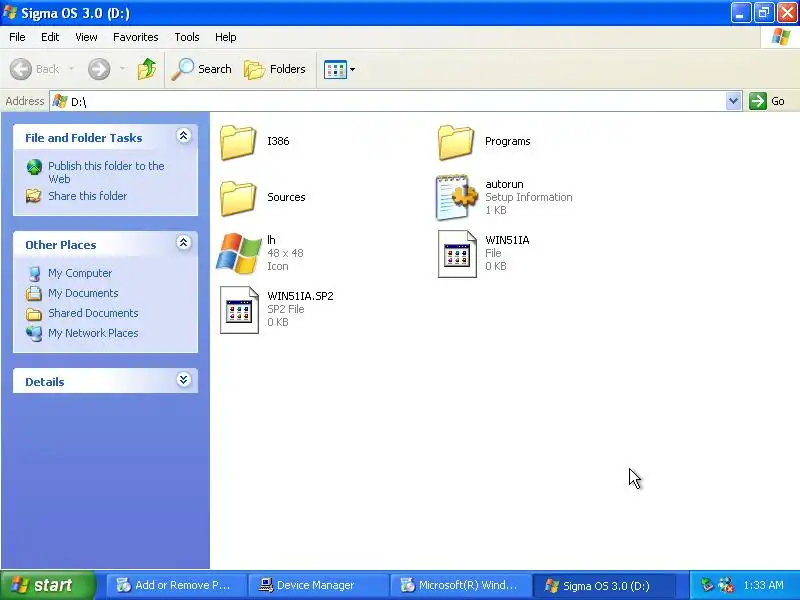
Task: Open the address bar dropdown arrow
Action: [733, 101]
